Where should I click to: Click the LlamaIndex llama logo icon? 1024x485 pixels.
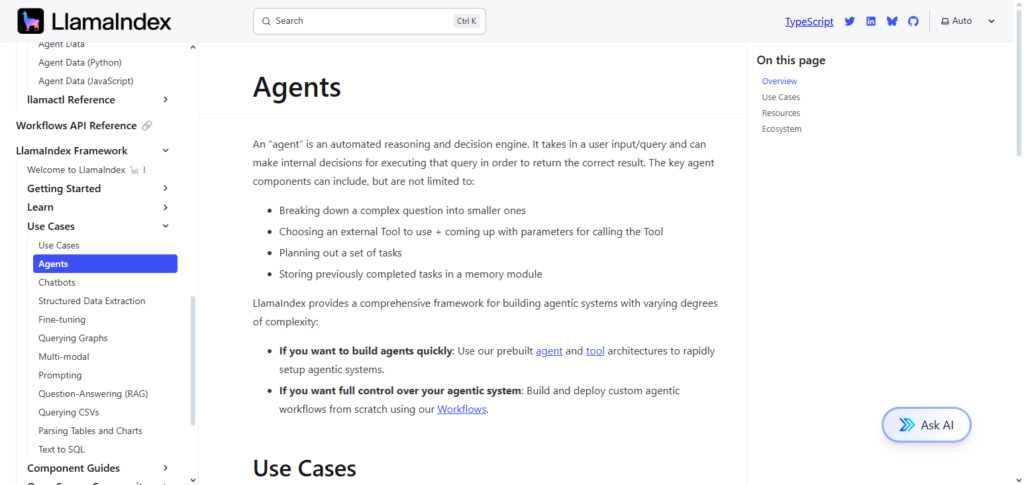coord(31,21)
